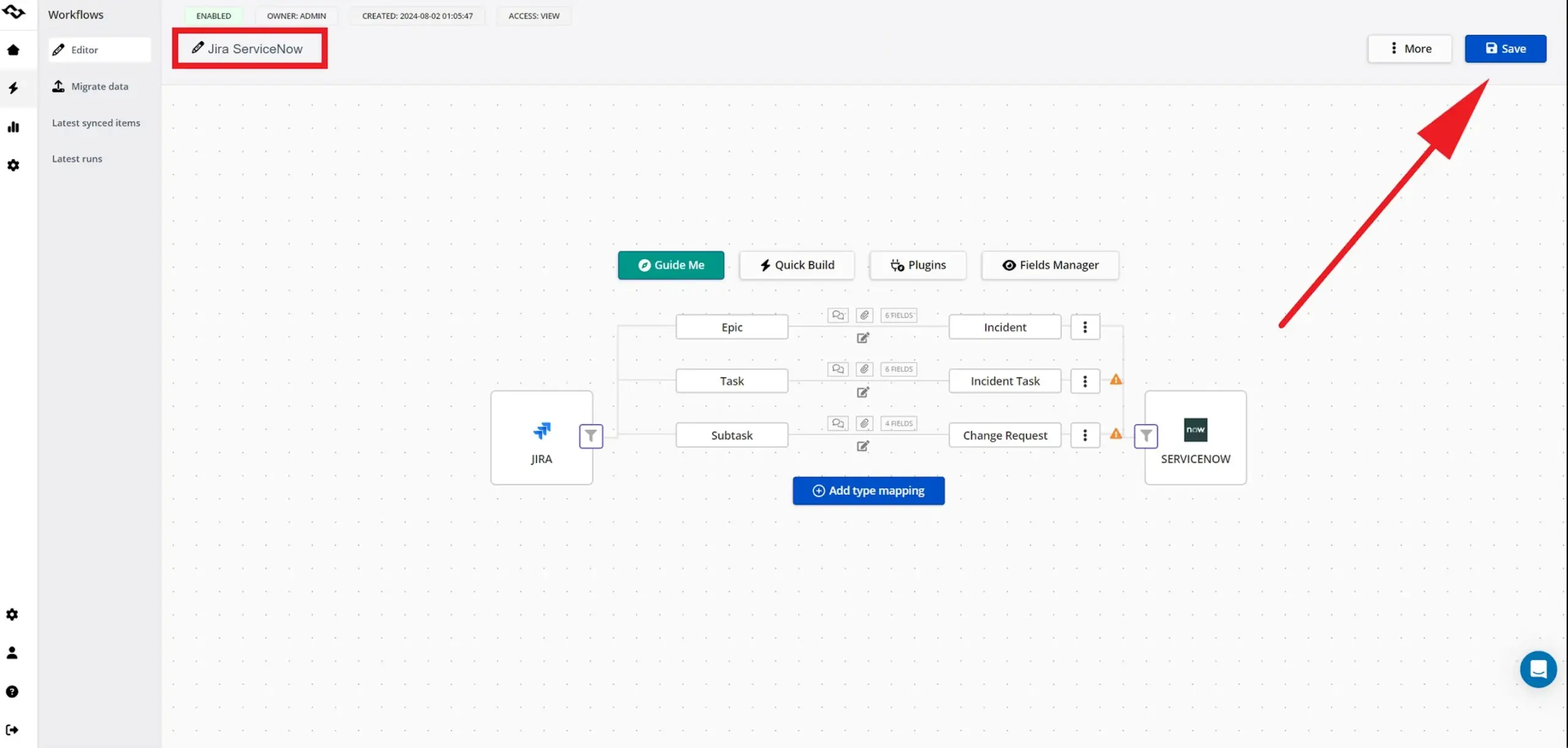This screenshot has height=748, width=1568.
Task: Click Add type mapping button
Action: pyautogui.click(x=868, y=491)
